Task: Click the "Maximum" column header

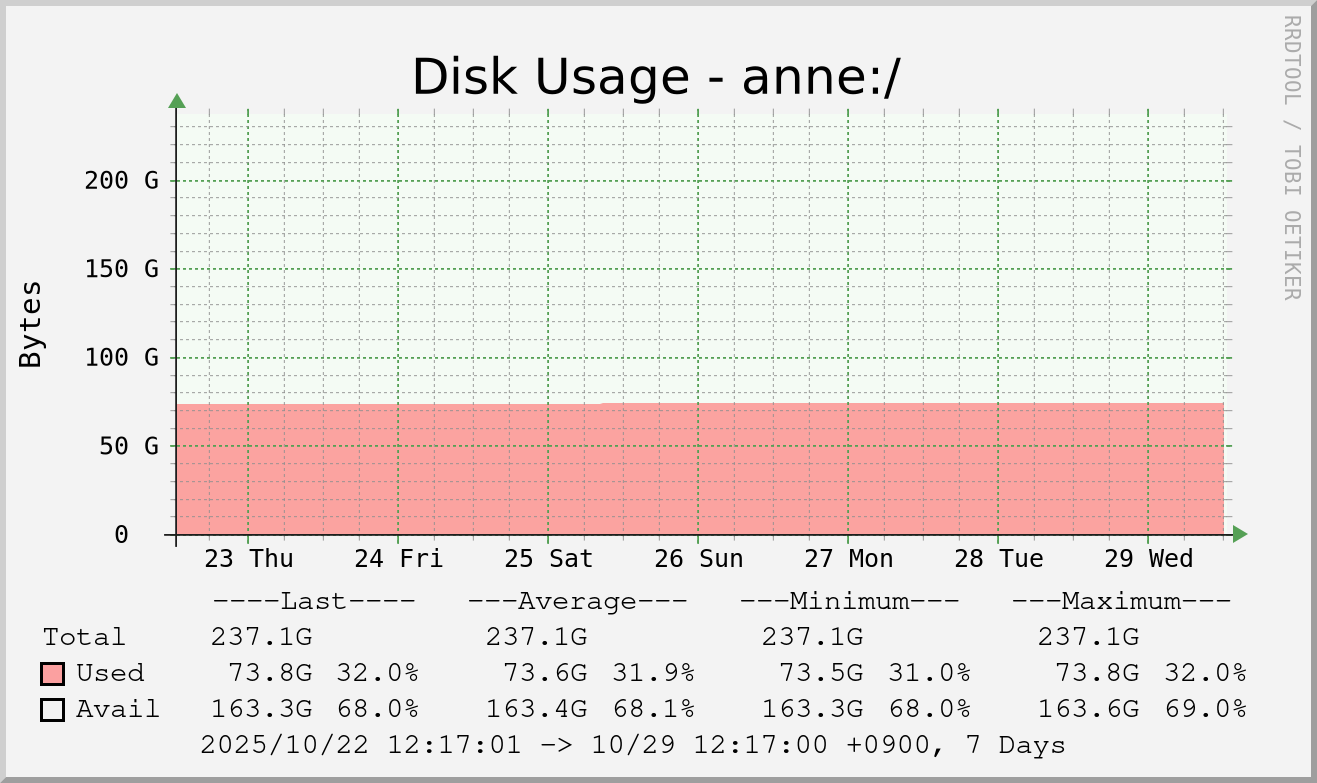Action: click(1121, 602)
